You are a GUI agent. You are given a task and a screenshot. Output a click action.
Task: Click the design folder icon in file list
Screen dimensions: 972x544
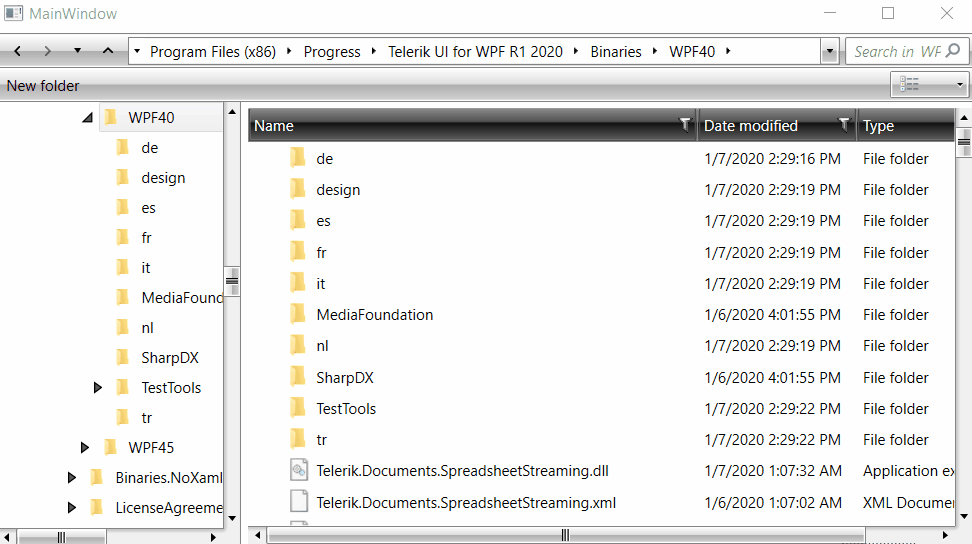point(298,189)
